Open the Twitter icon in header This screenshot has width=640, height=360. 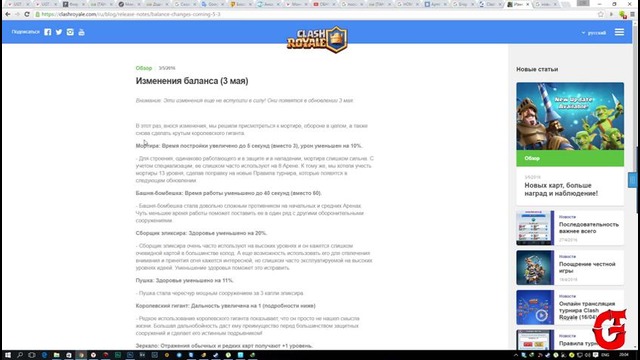pos(59,32)
